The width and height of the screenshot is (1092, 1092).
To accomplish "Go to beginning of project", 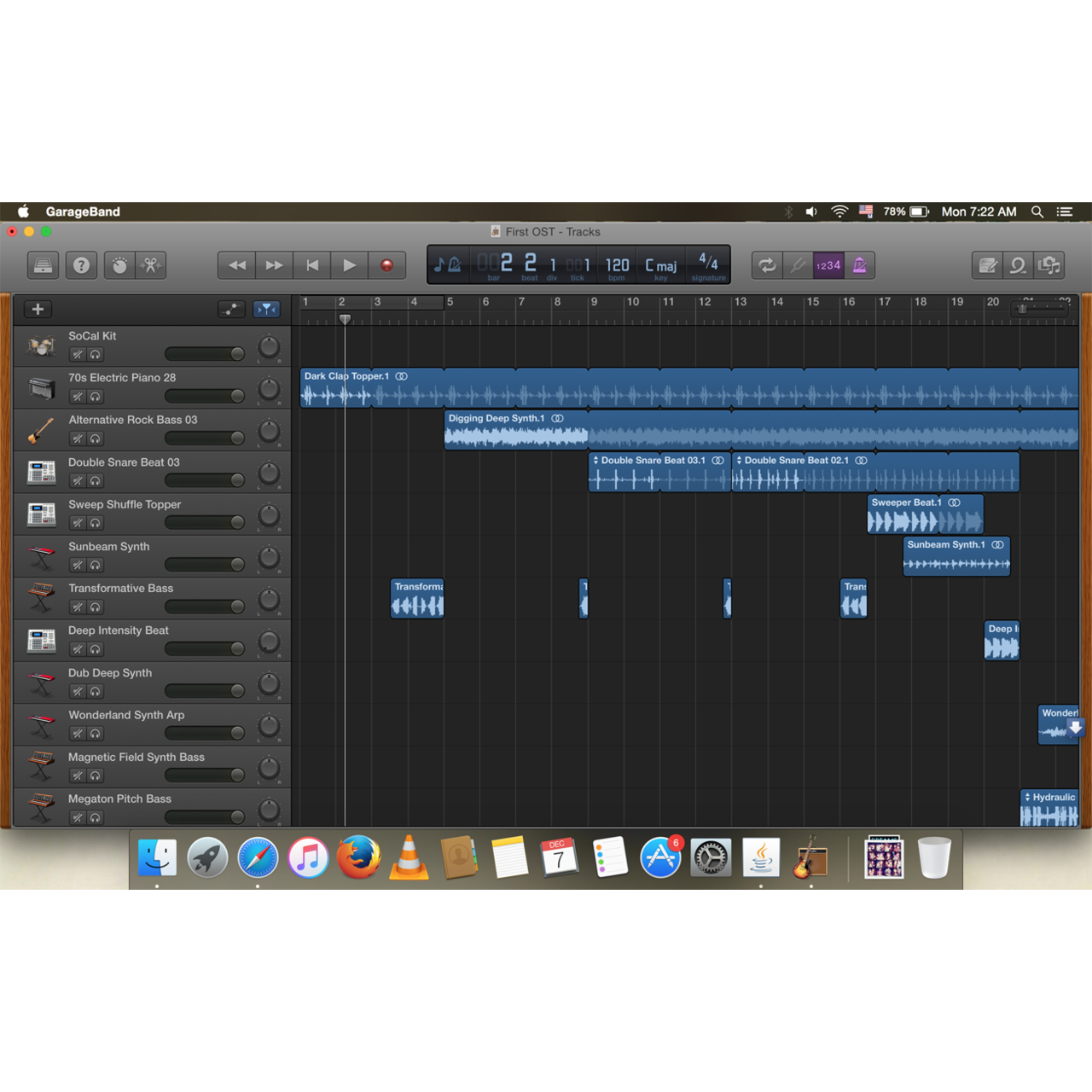I will (312, 265).
